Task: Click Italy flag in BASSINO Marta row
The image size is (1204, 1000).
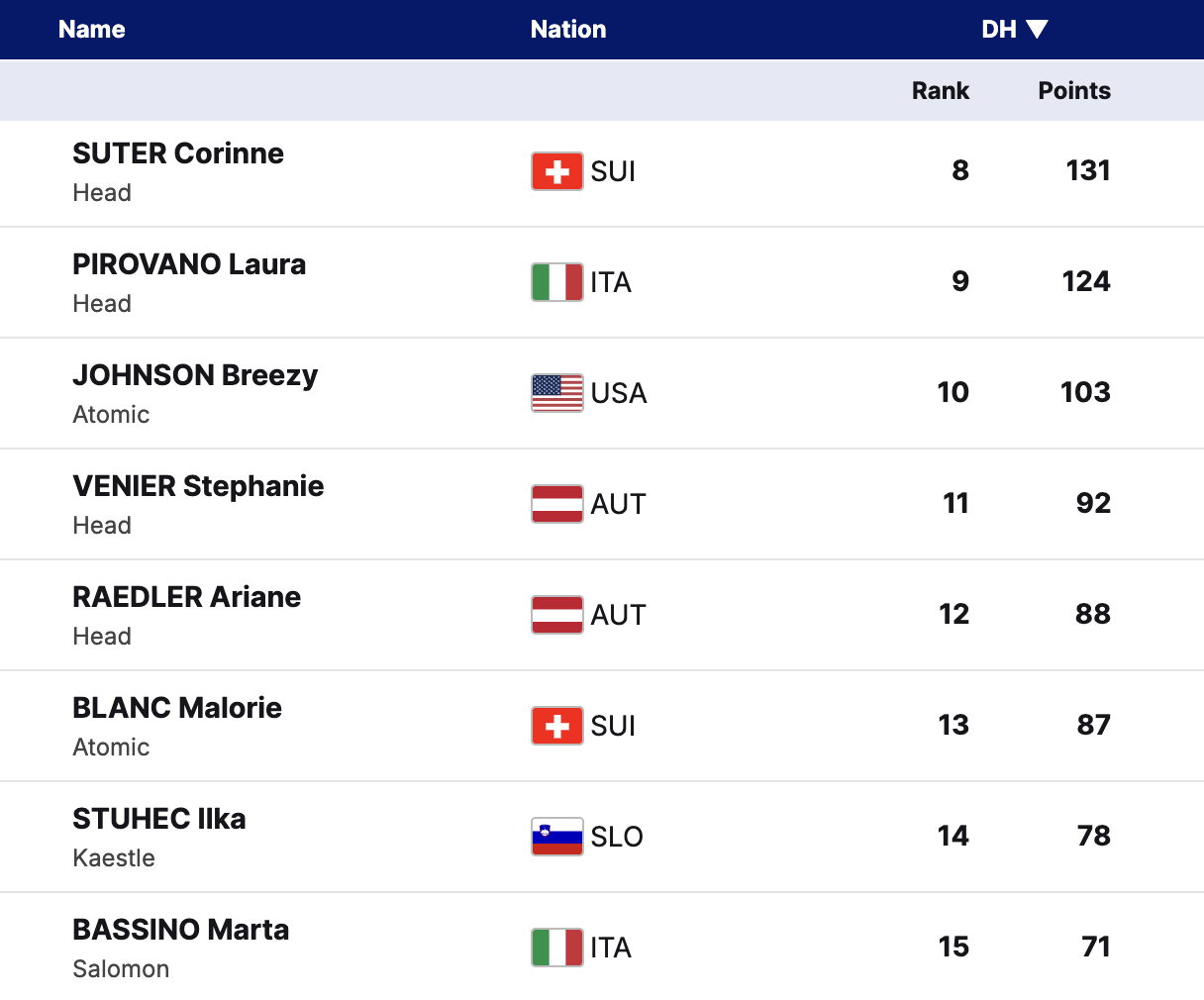Action: tap(556, 948)
